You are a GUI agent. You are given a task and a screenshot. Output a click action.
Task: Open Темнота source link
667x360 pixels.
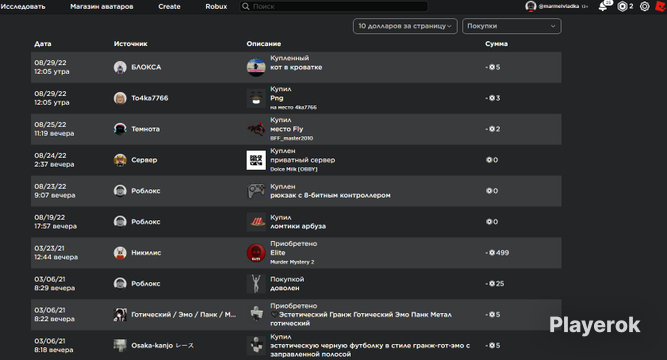145,129
